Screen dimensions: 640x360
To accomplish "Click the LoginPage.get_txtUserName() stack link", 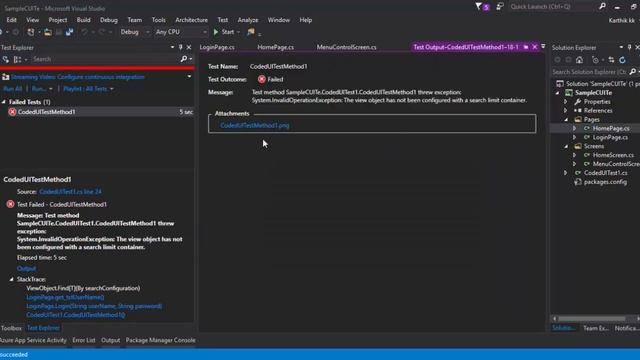I will [65, 297].
